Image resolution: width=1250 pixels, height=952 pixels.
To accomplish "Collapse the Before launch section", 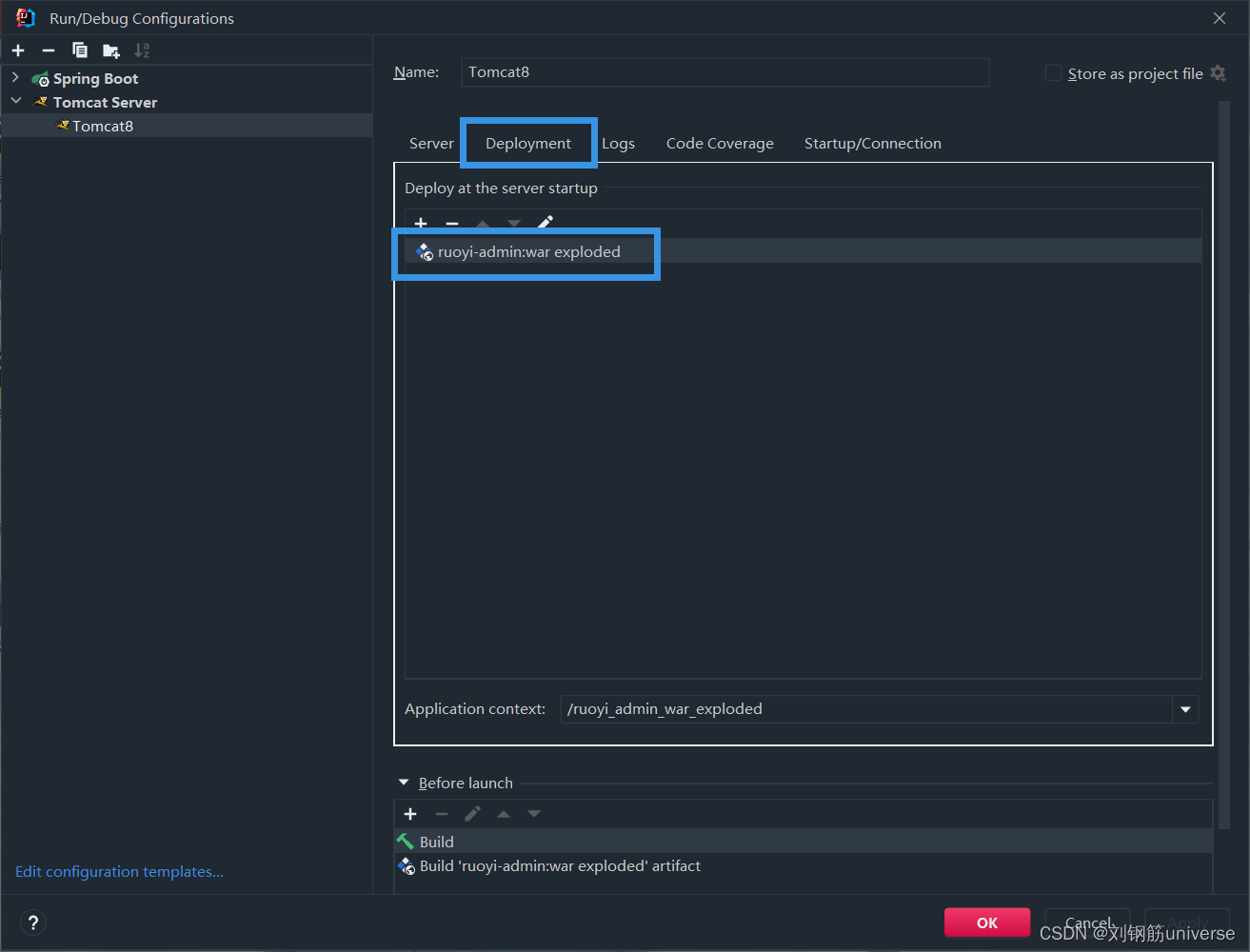I will coord(404,783).
